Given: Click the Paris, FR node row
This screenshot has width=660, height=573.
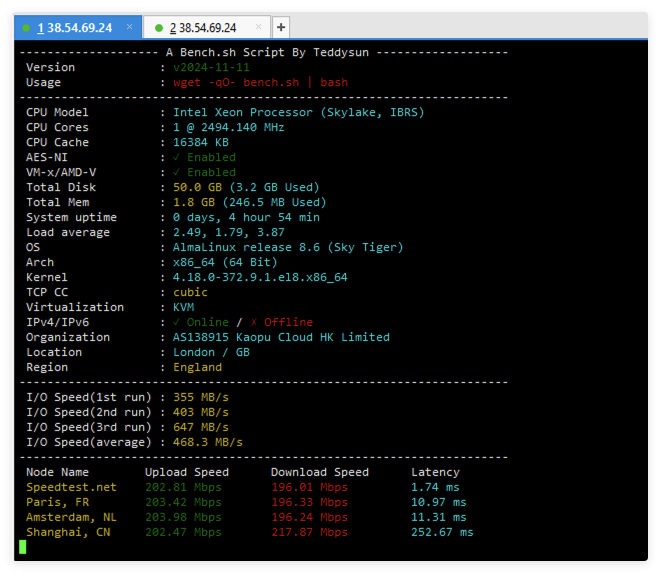Looking at the screenshot, I should 58,502.
